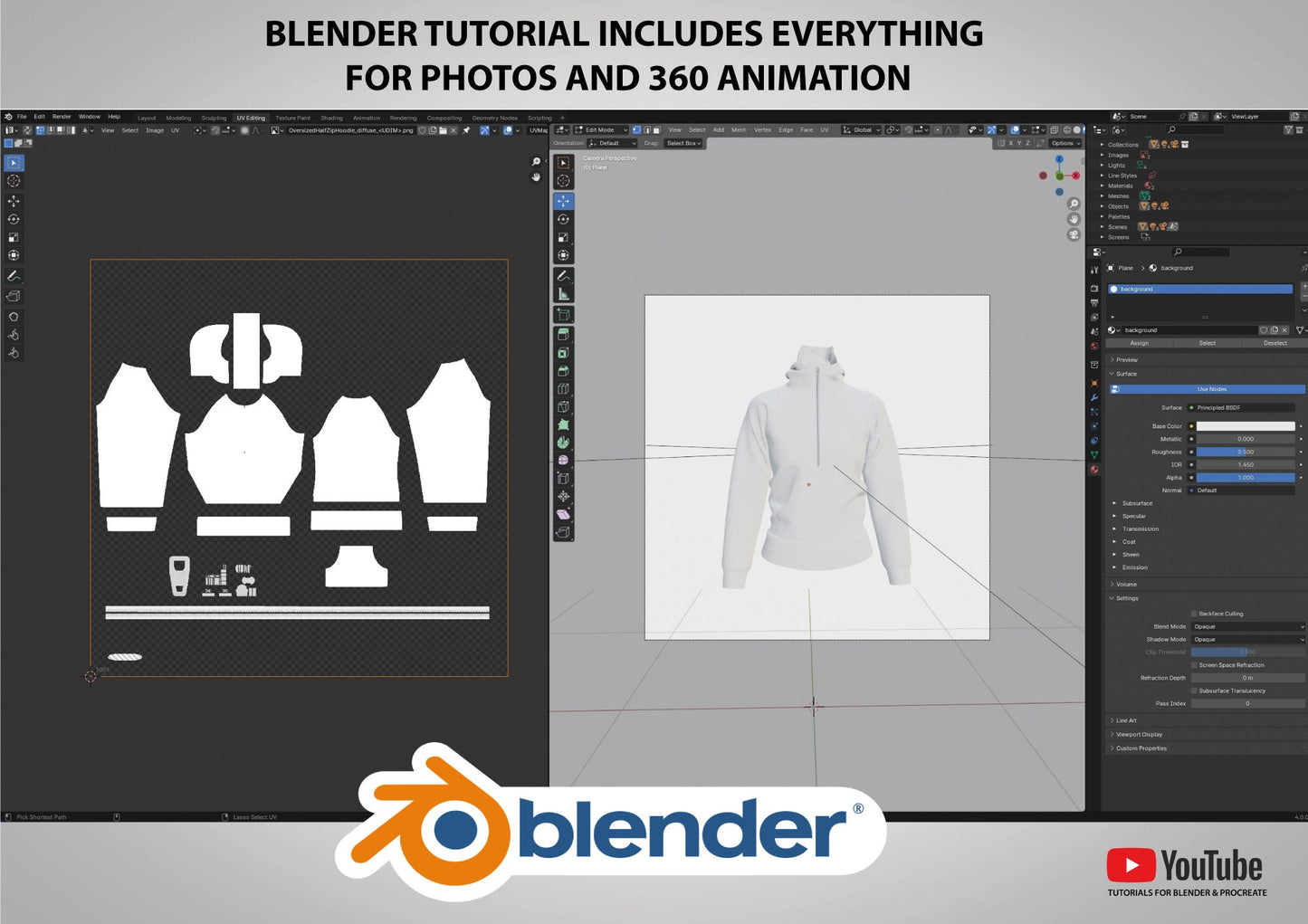Open the viewport Options button
The height and width of the screenshot is (924, 1308).
coord(1065,143)
